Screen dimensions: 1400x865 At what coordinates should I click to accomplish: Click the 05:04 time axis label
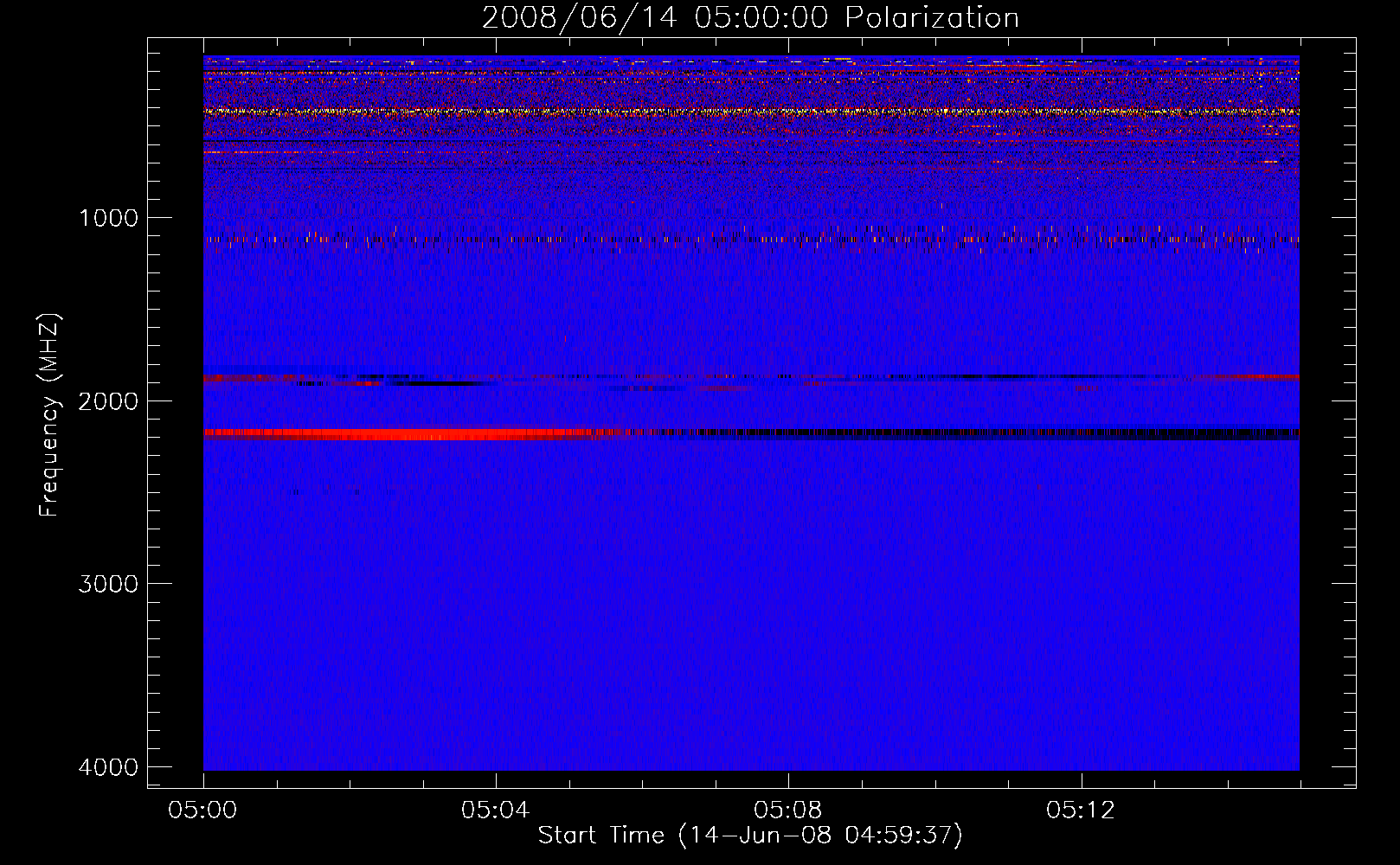click(496, 811)
